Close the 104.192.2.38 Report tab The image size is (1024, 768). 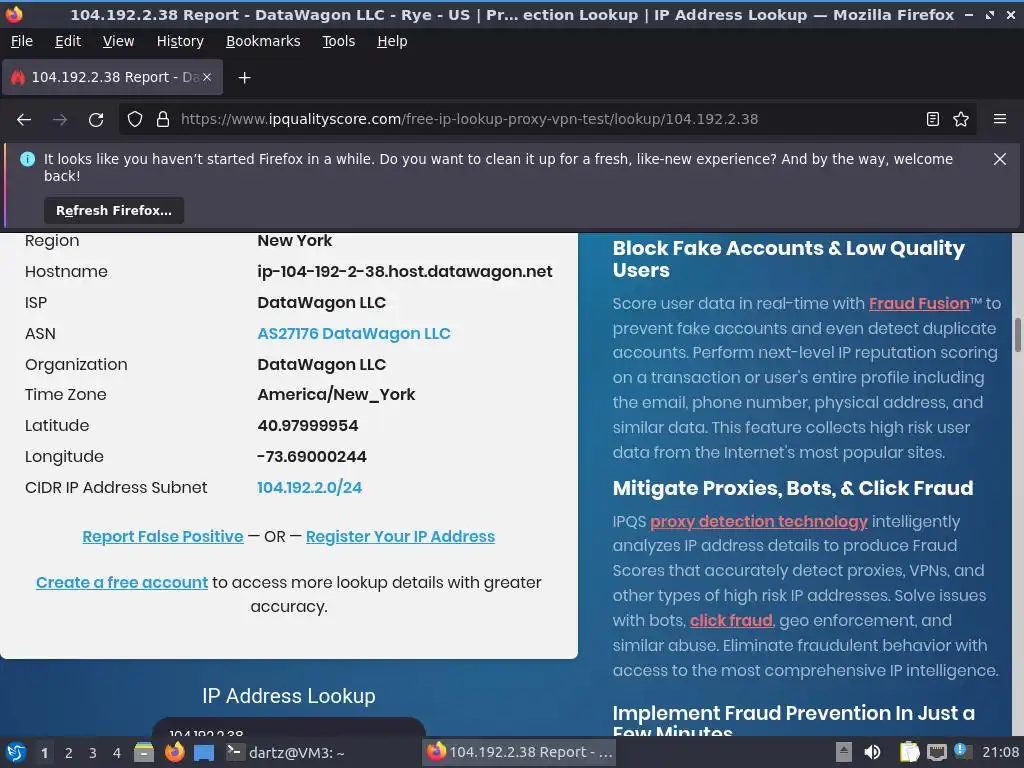[207, 77]
